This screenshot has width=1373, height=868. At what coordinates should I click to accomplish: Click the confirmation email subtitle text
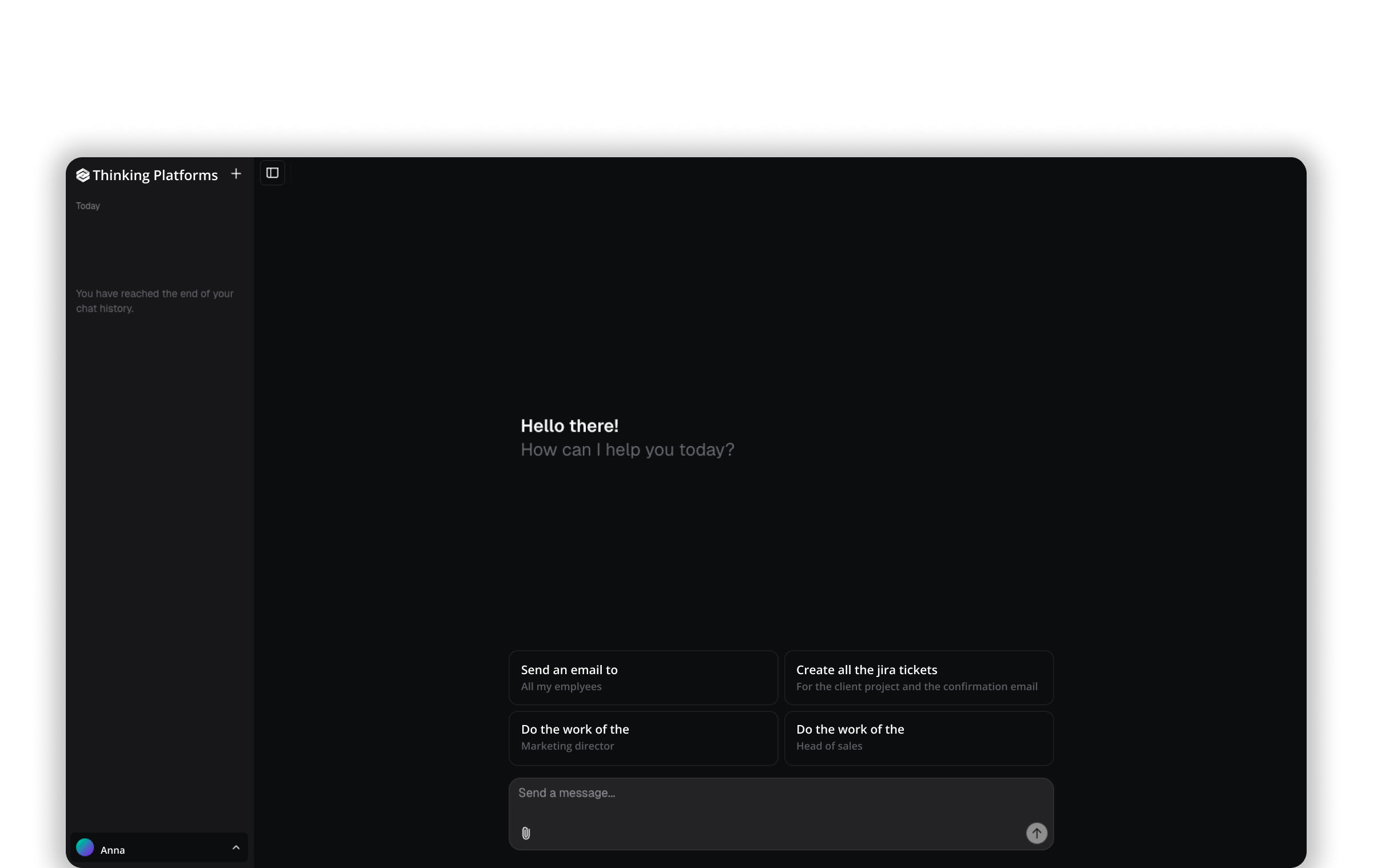(916, 687)
